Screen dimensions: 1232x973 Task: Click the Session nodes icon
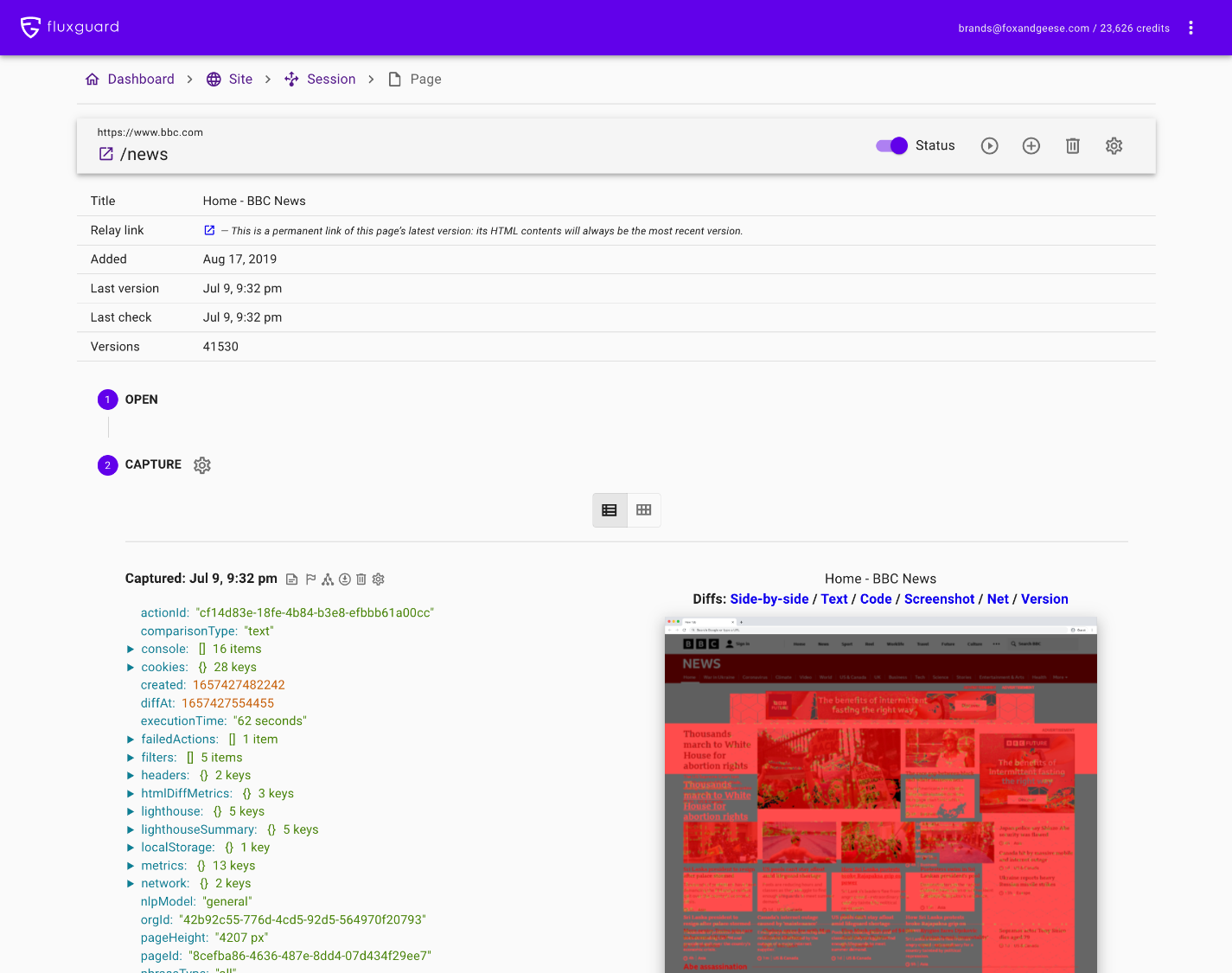pyautogui.click(x=291, y=79)
